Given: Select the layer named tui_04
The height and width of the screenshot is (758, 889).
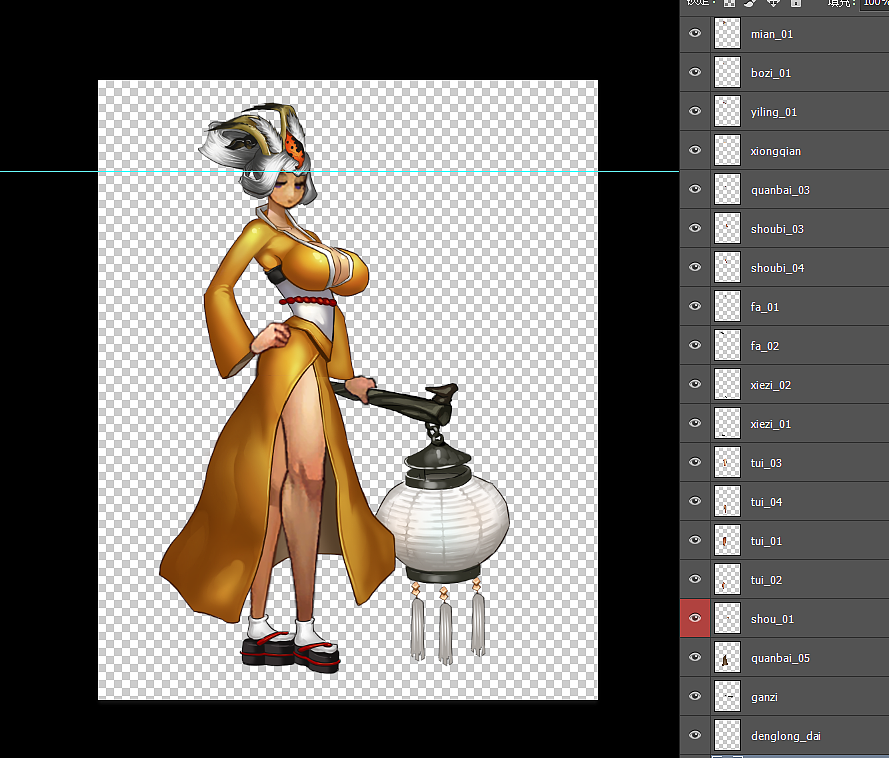Looking at the screenshot, I should 766,502.
